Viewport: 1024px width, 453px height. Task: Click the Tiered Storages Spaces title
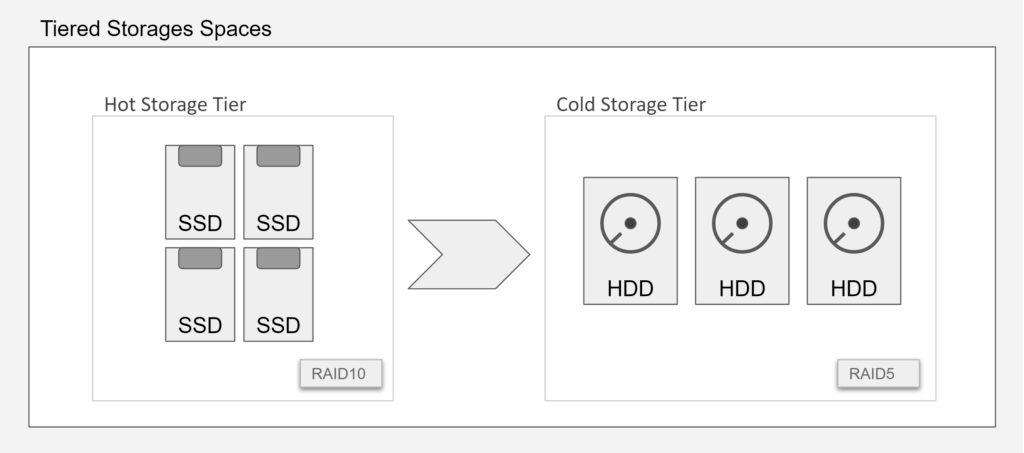point(156,29)
